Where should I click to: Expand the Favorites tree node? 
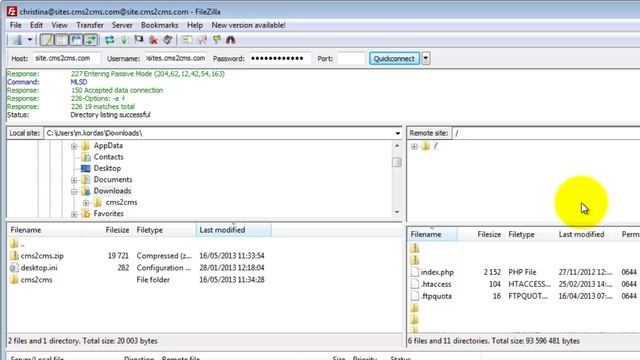74,214
